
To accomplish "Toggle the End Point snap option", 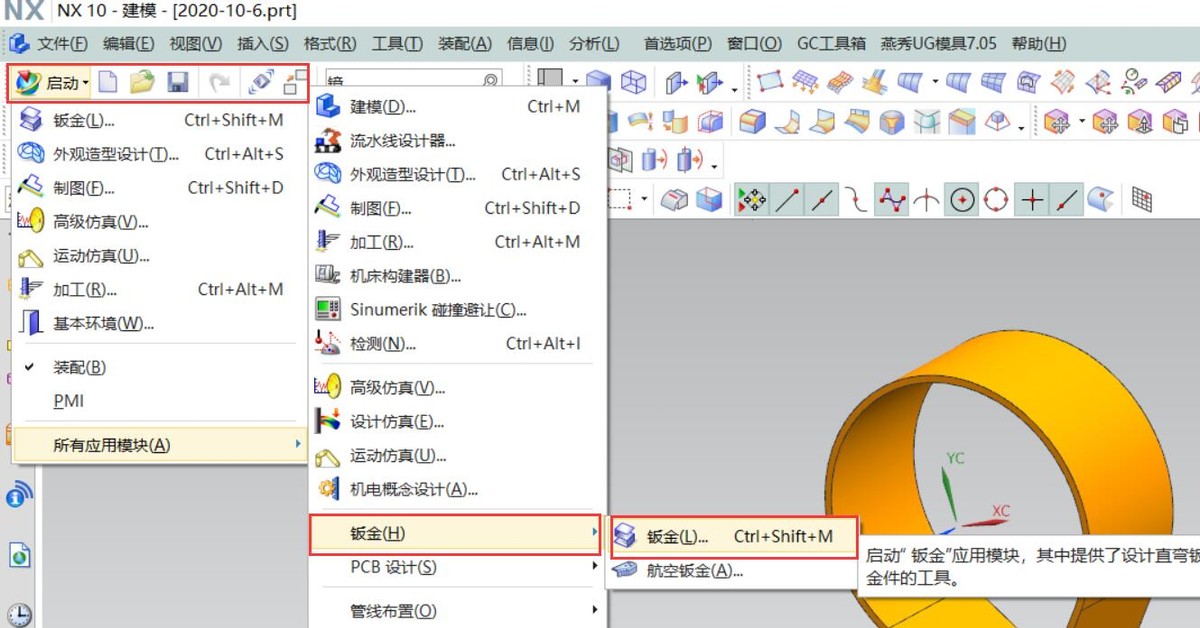I will click(787, 200).
